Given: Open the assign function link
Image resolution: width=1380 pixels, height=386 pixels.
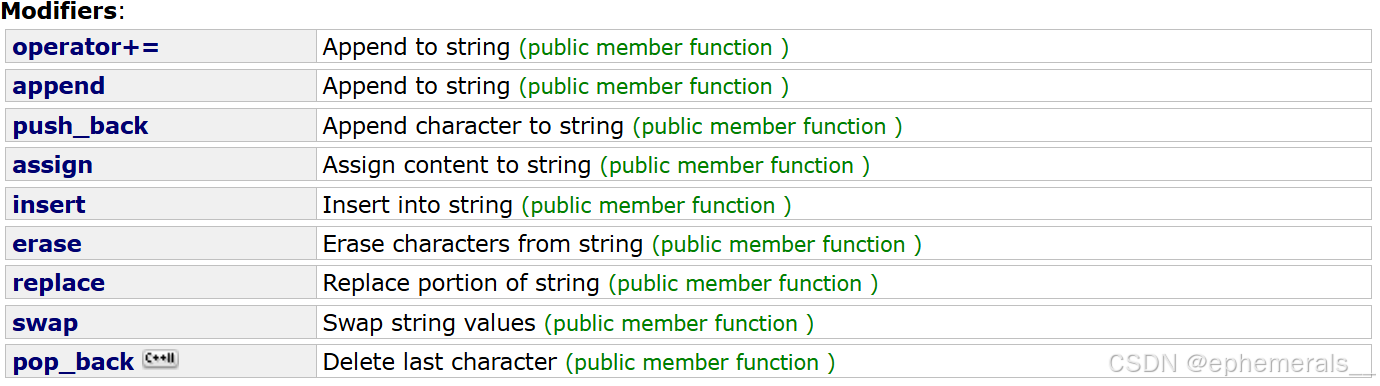Looking at the screenshot, I should coord(53,165).
